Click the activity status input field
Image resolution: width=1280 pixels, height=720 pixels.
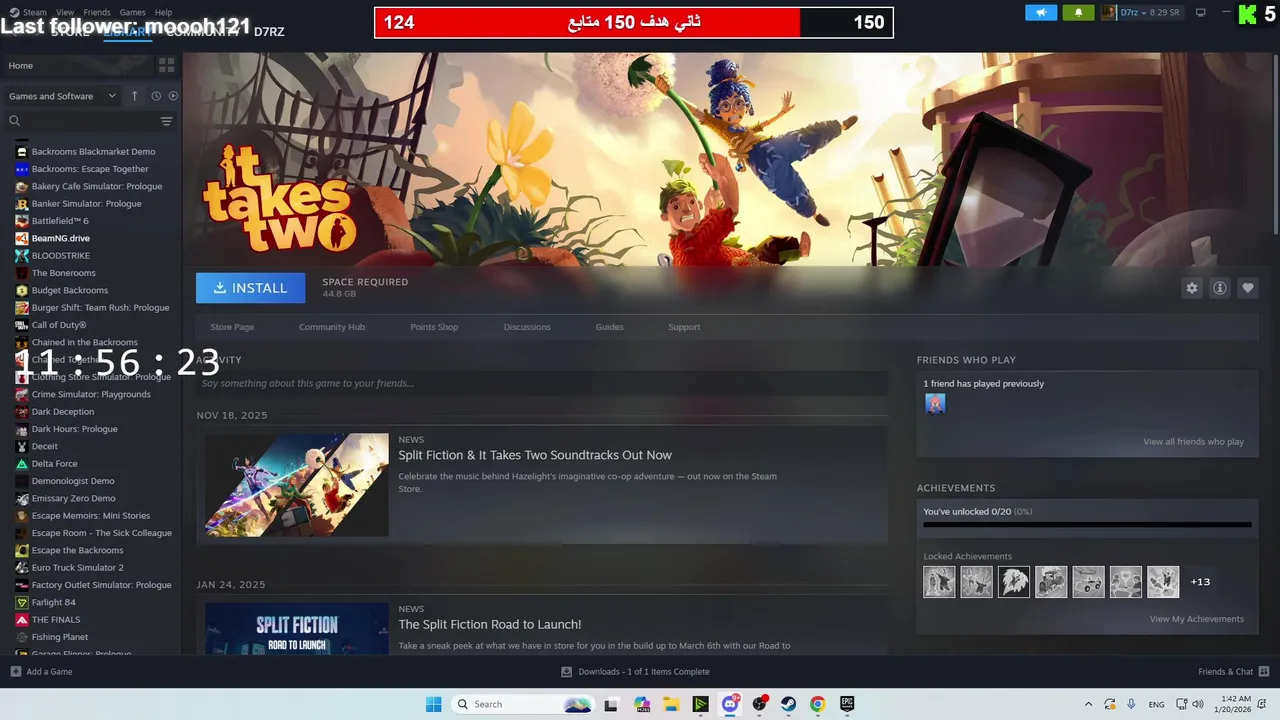click(x=542, y=383)
